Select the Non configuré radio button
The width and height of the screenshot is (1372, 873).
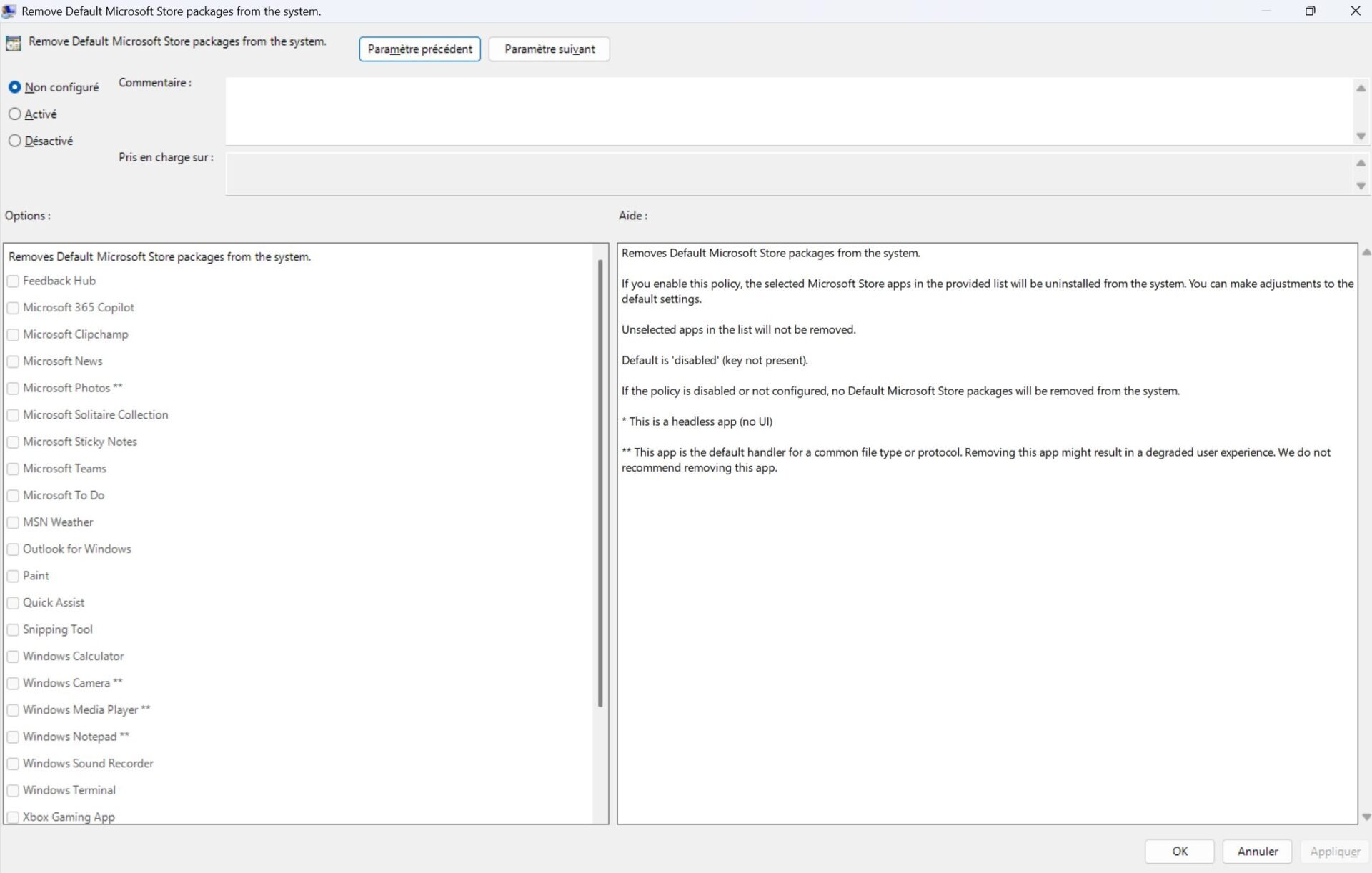(x=14, y=87)
